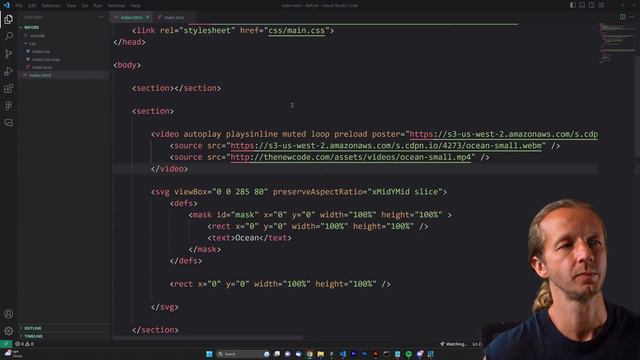The width and height of the screenshot is (640, 360).
Task: Open the Edit menu
Action: tap(32, 6)
